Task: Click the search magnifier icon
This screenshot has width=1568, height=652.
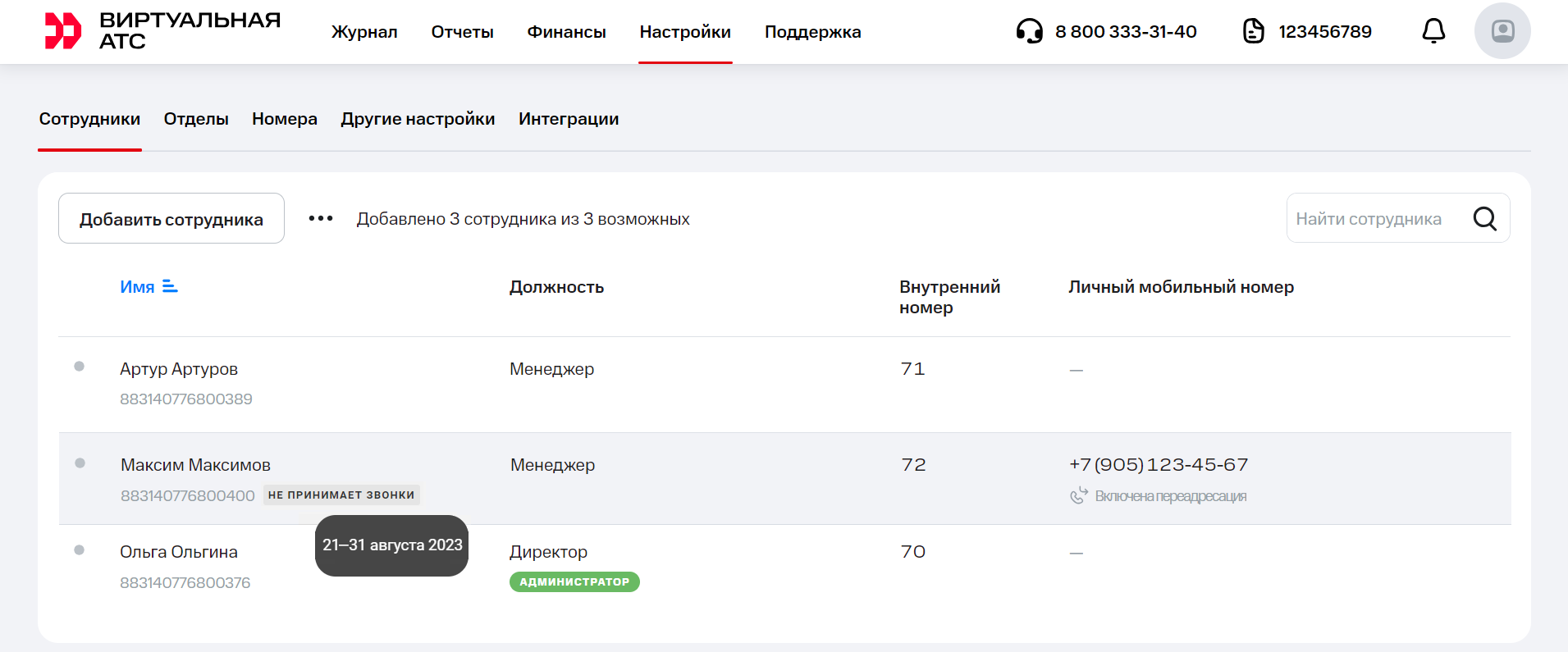Action: click(1484, 219)
